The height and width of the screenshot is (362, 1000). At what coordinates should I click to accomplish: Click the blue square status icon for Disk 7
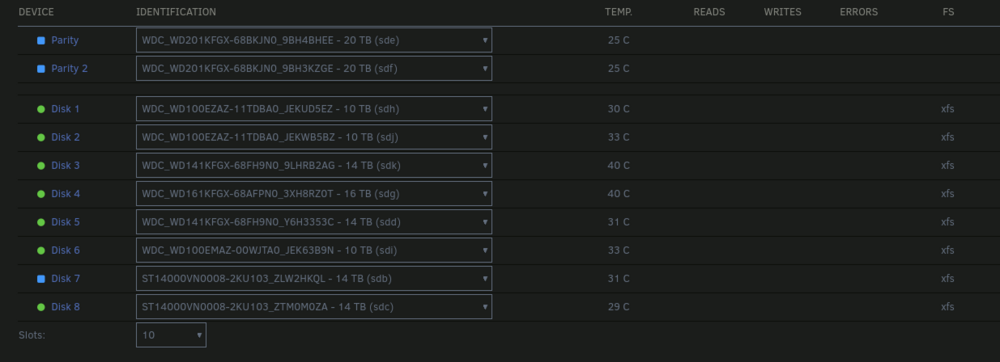pyautogui.click(x=41, y=279)
